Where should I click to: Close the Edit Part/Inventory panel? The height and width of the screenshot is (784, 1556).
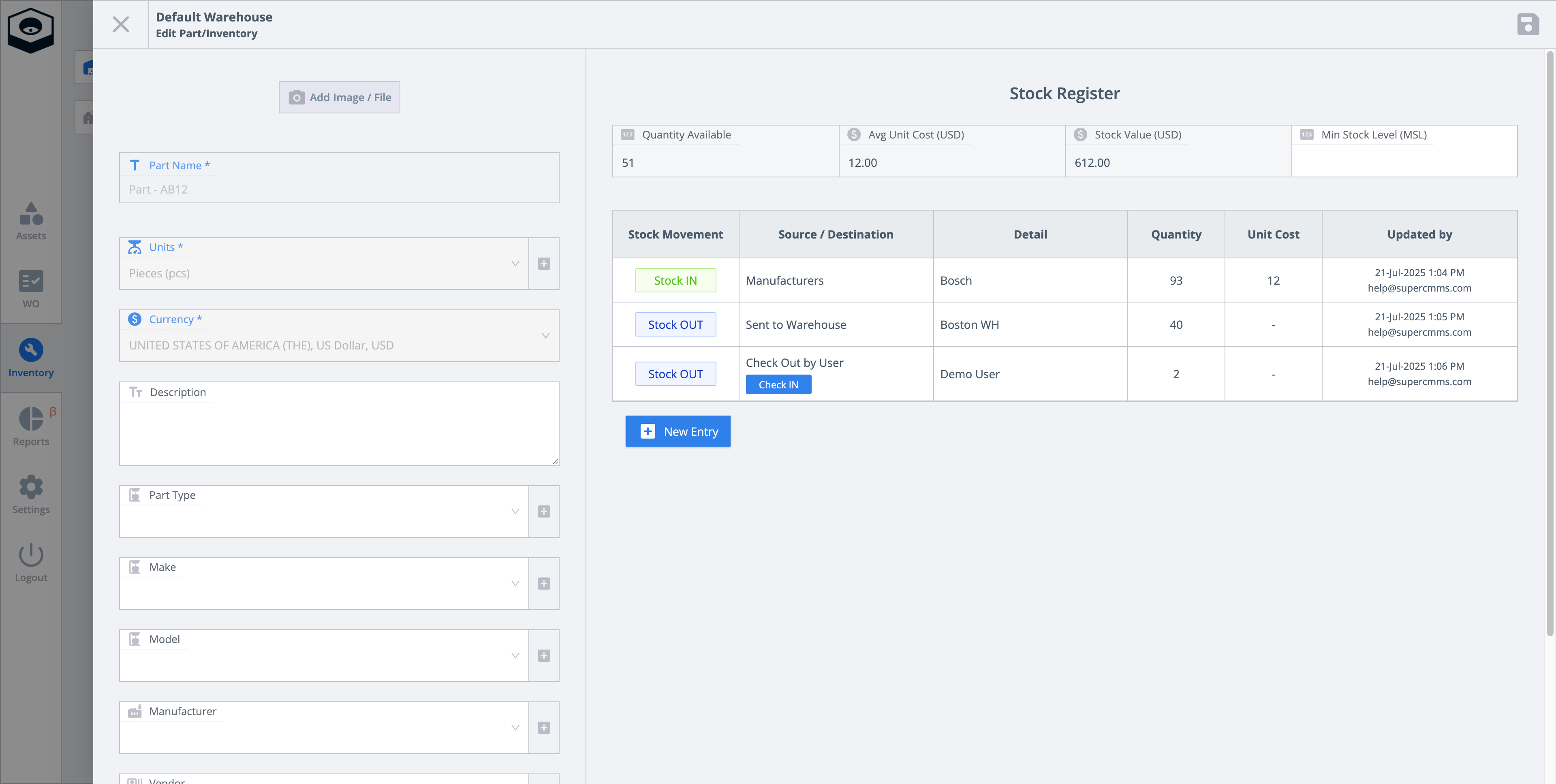(121, 24)
